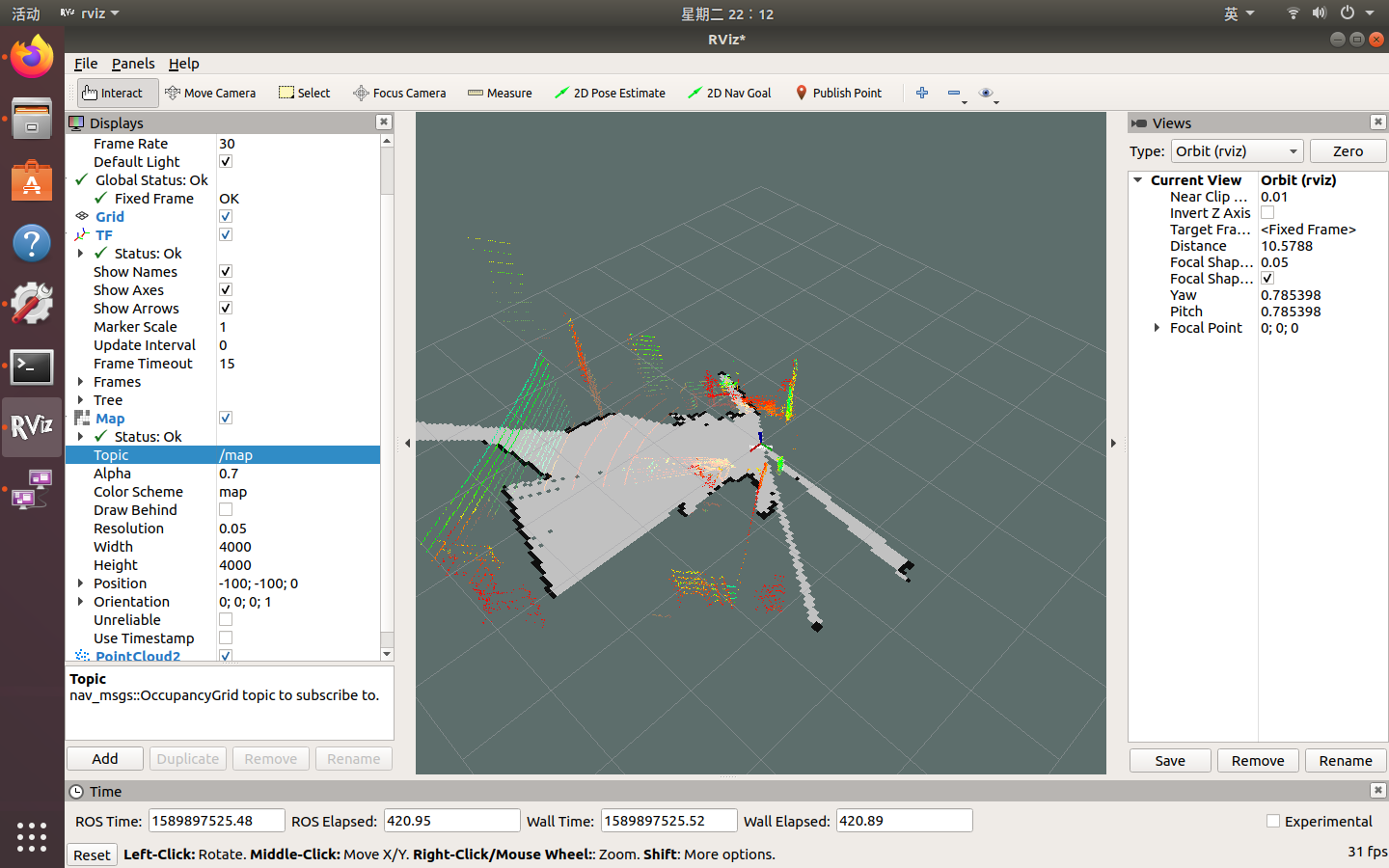The width and height of the screenshot is (1389, 868).
Task: Close the Time panel
Action: (1378, 790)
